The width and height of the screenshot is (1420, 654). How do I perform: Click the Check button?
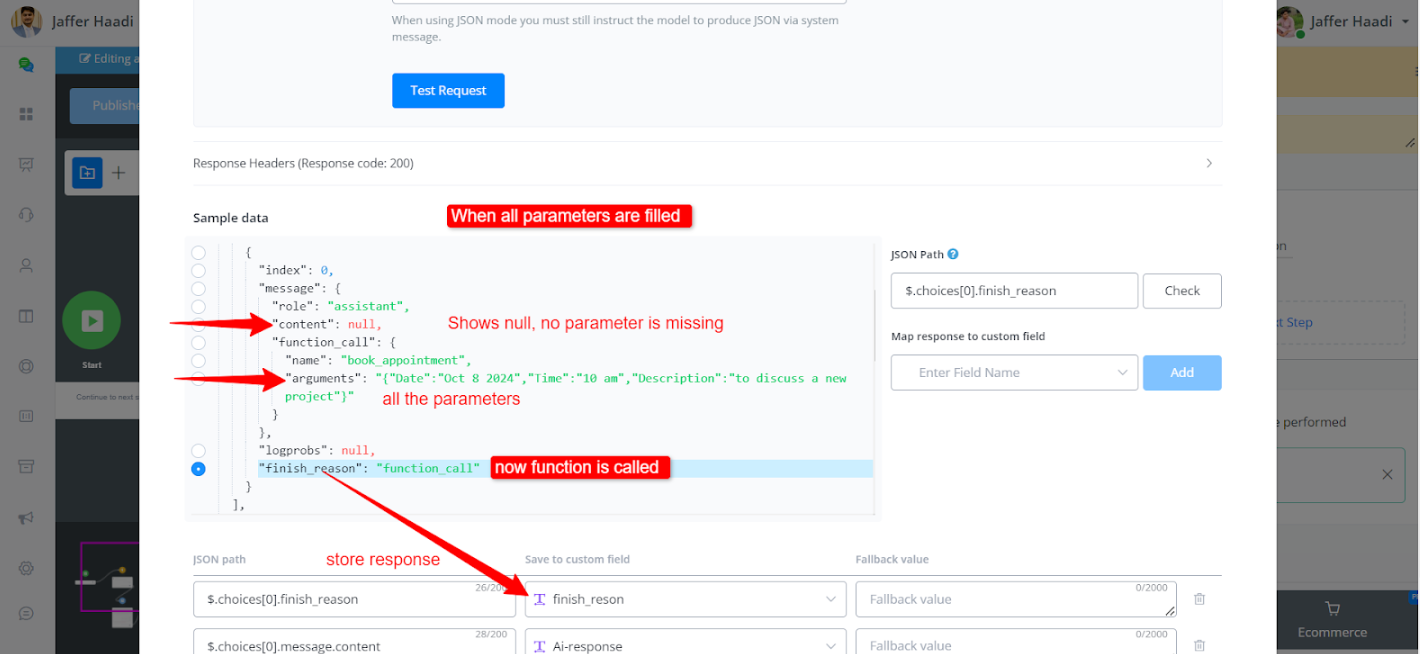click(x=1181, y=291)
